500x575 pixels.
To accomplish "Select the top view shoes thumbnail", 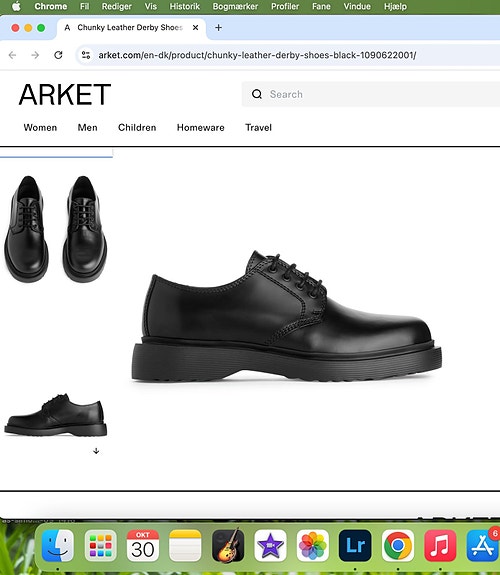I will pos(56,229).
